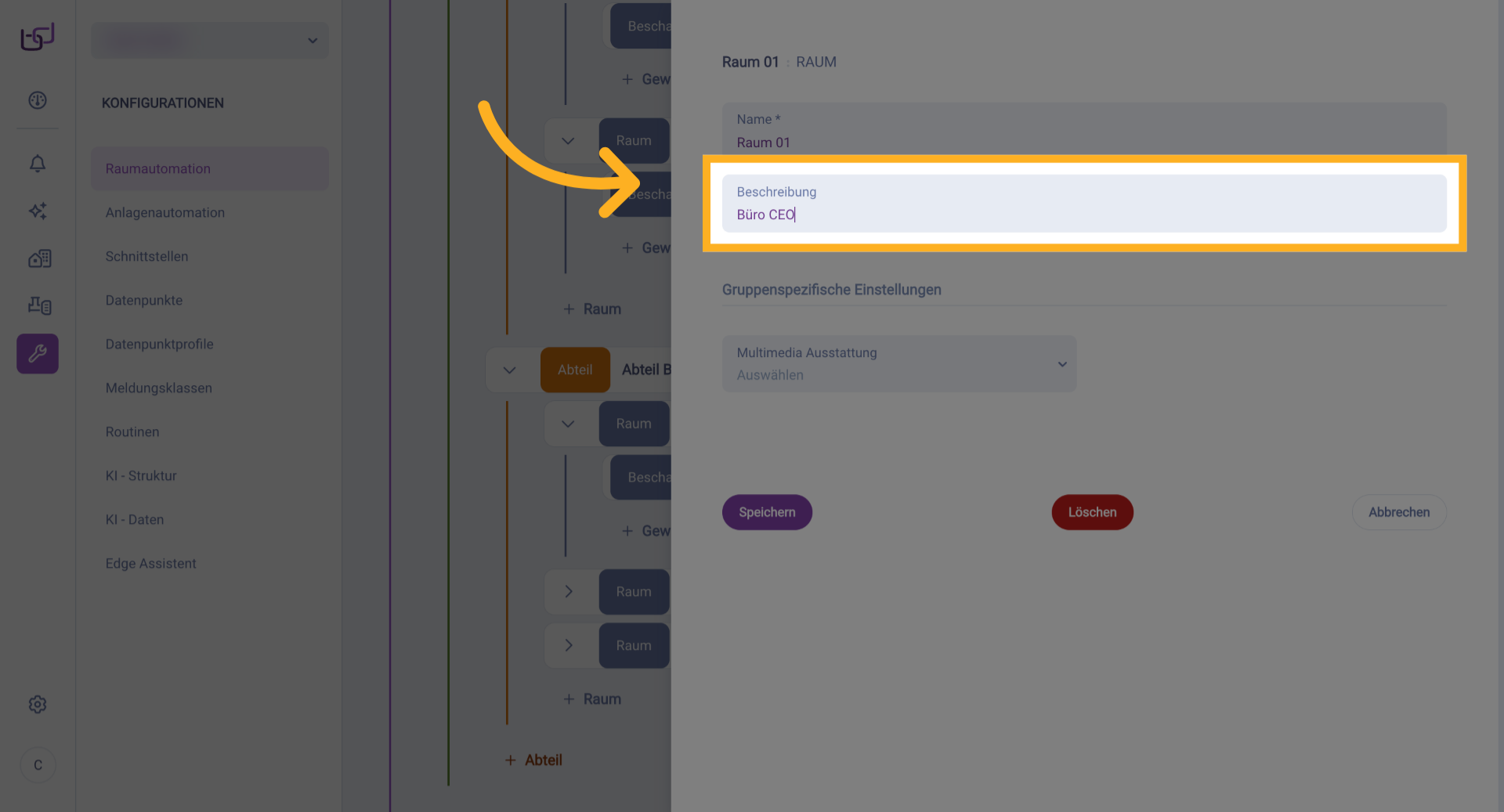The image size is (1504, 812).
Task: Click the user avatar C
Action: [38, 765]
